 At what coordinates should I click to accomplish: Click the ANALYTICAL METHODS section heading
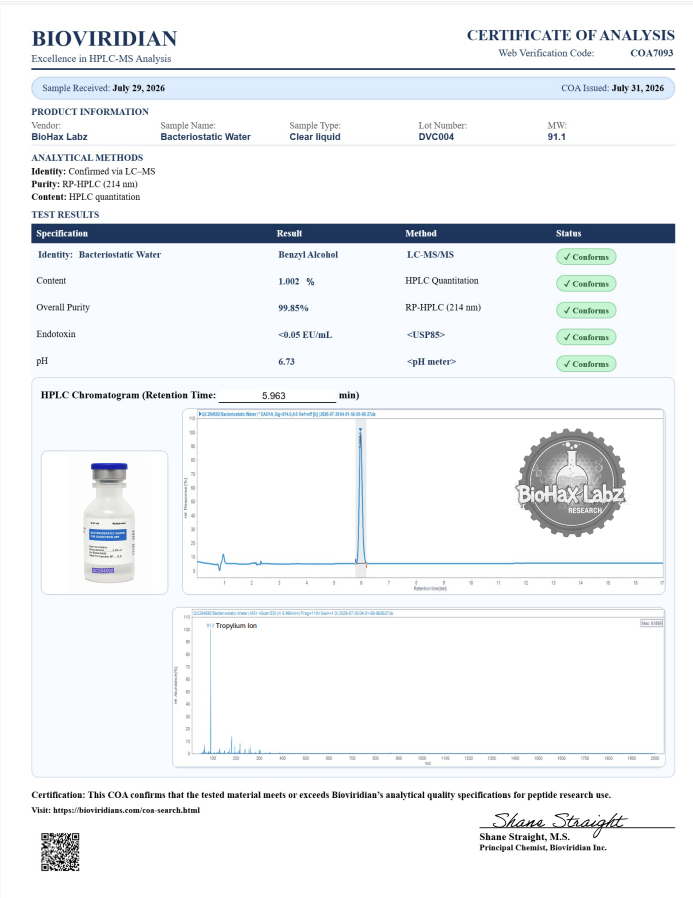[x=87, y=157]
